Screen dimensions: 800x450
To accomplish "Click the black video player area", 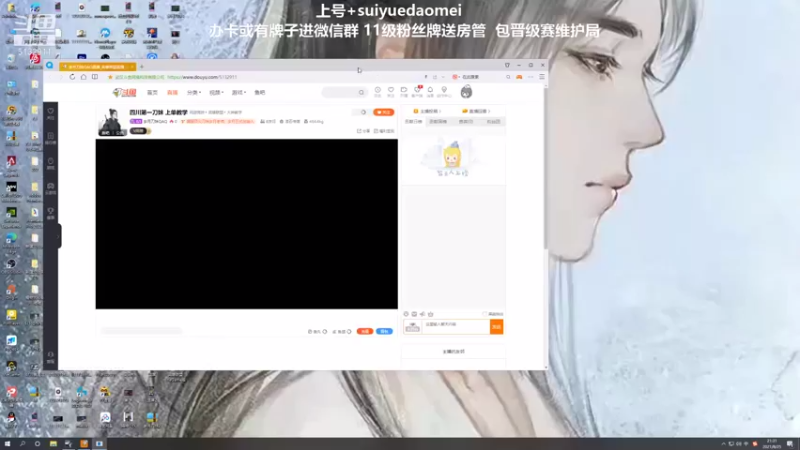I will coord(246,224).
